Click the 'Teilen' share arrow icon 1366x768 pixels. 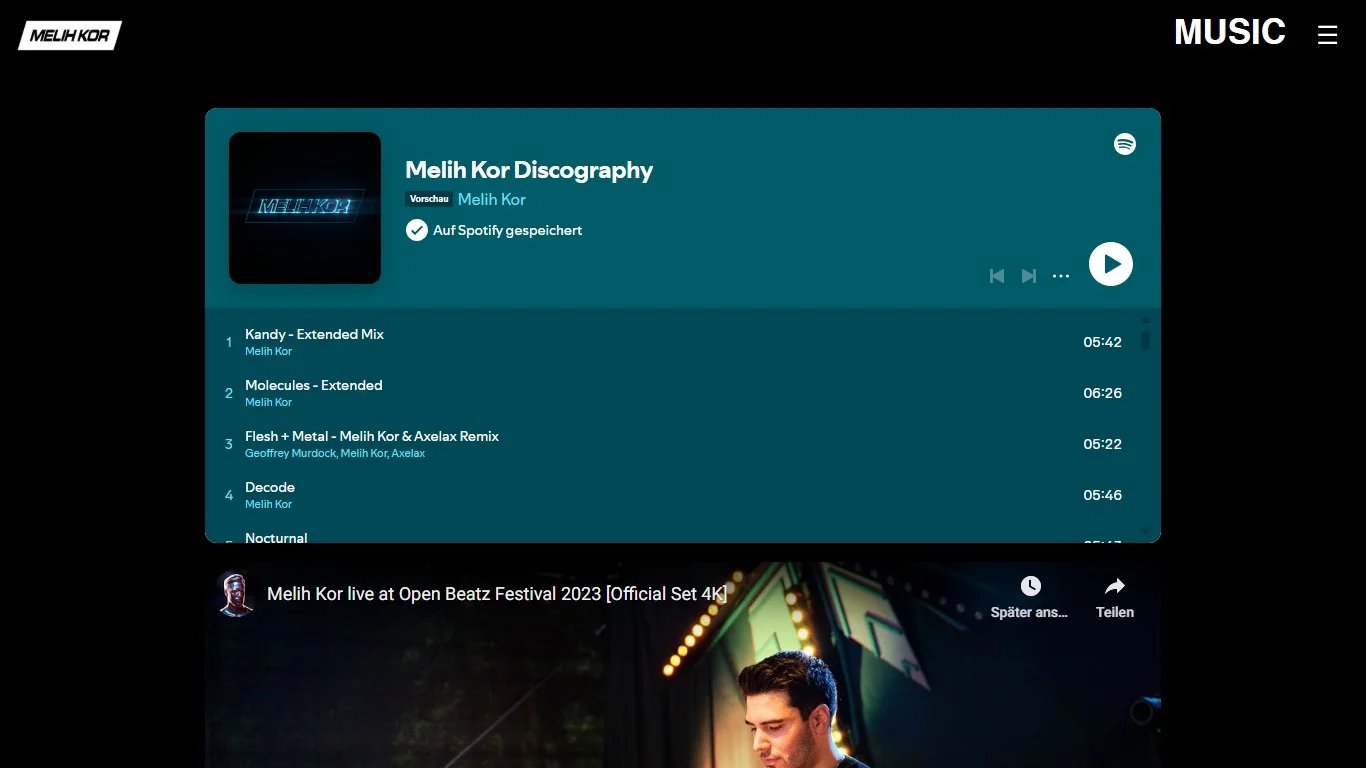point(1114,586)
